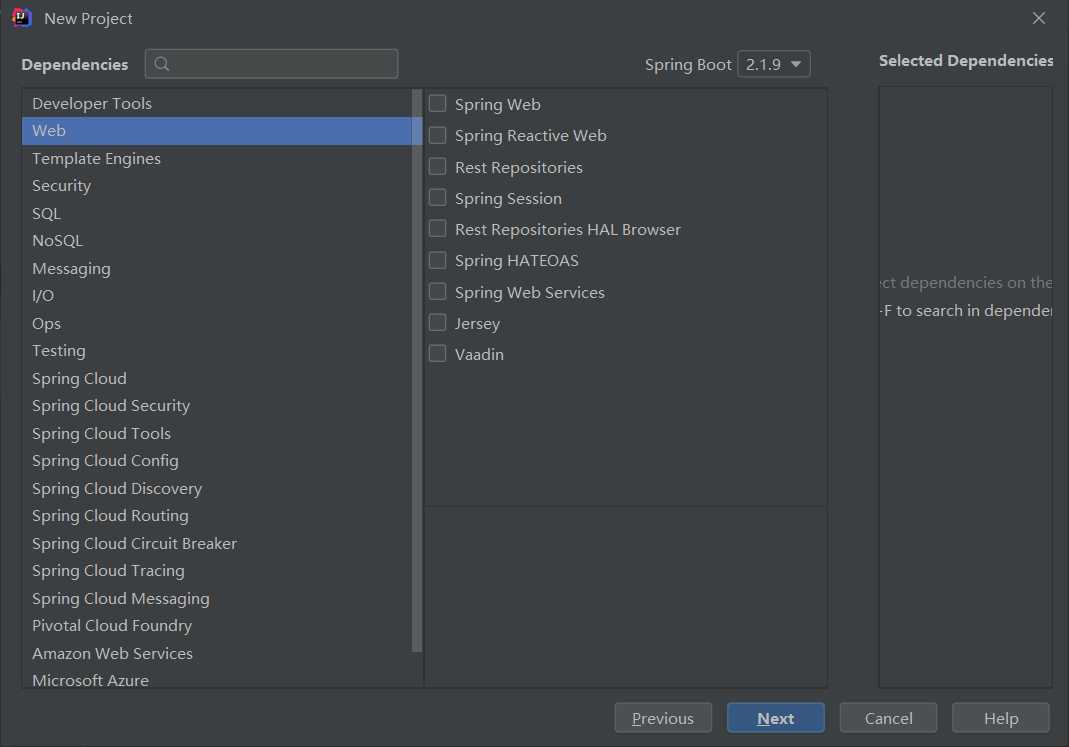Select the Spring Session checkbox

point(438,198)
